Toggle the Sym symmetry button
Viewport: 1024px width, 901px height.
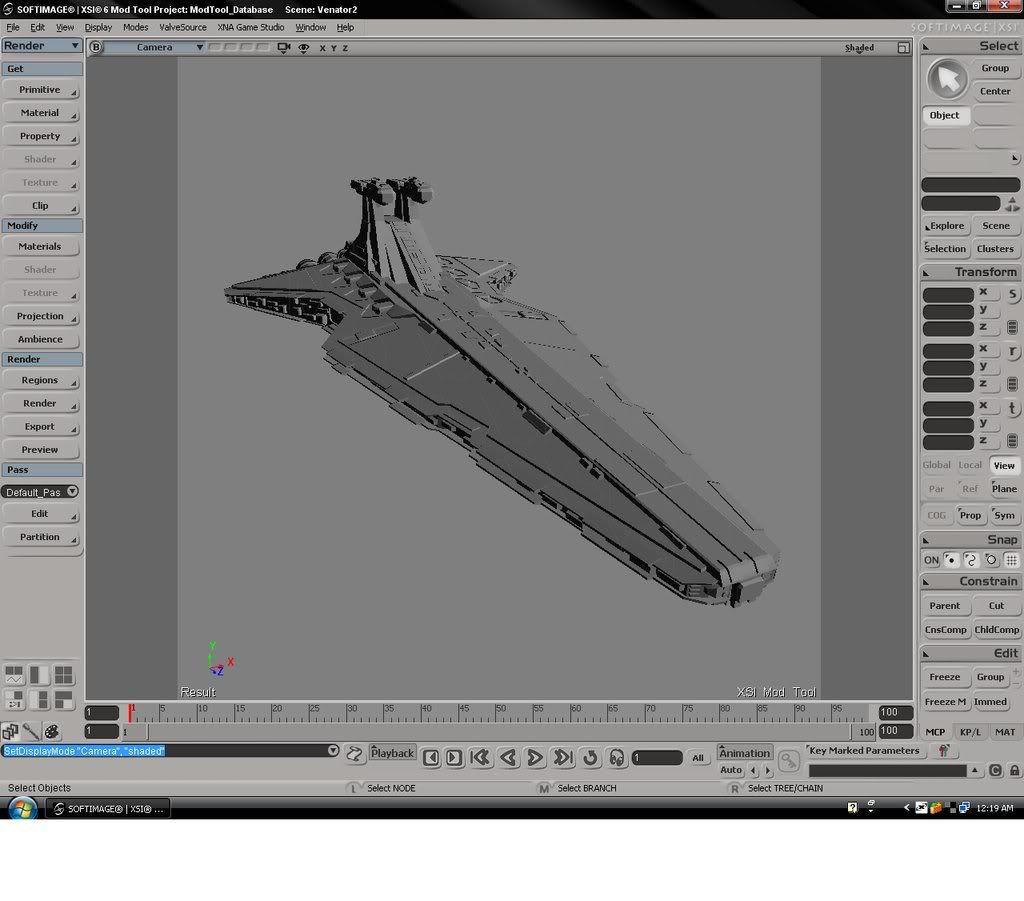(x=1004, y=515)
